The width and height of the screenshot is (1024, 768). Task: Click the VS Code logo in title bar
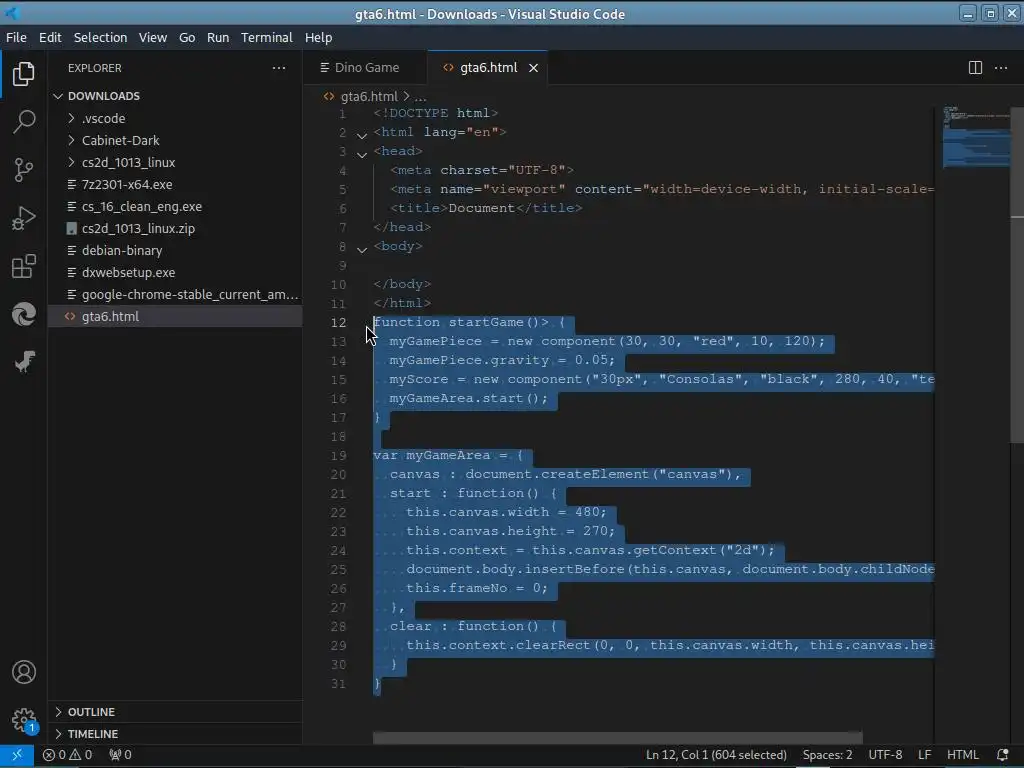tap(12, 13)
